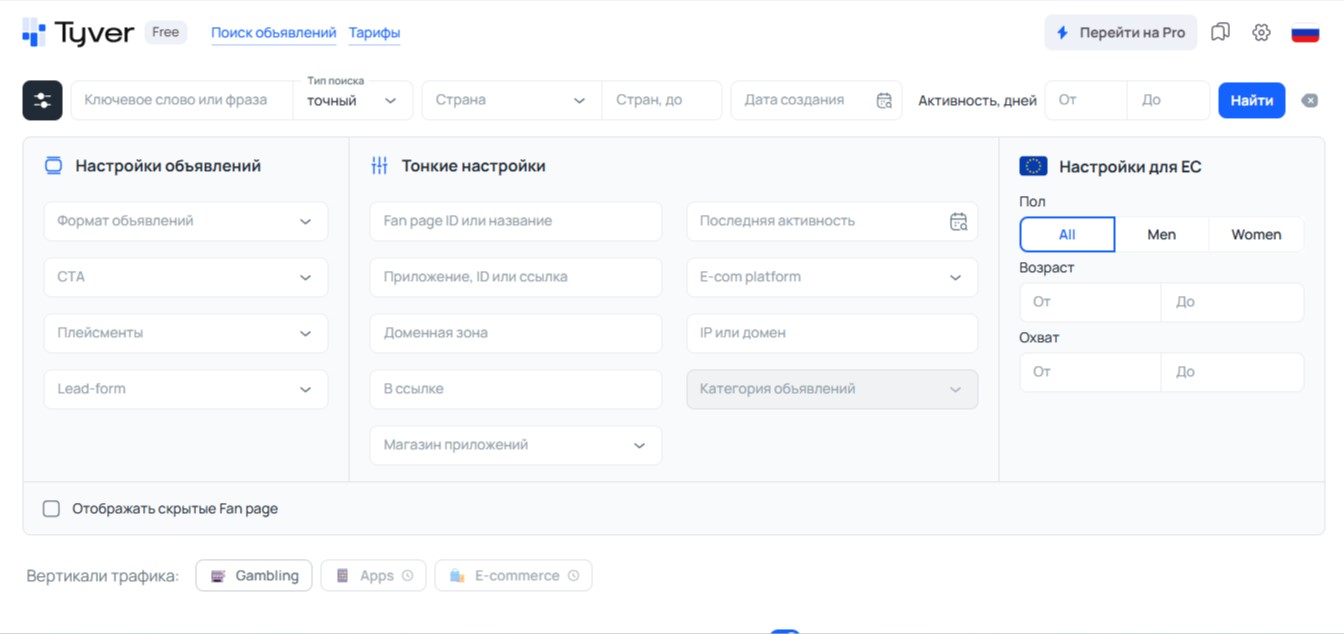Click the clear search filters X icon

1309,100
